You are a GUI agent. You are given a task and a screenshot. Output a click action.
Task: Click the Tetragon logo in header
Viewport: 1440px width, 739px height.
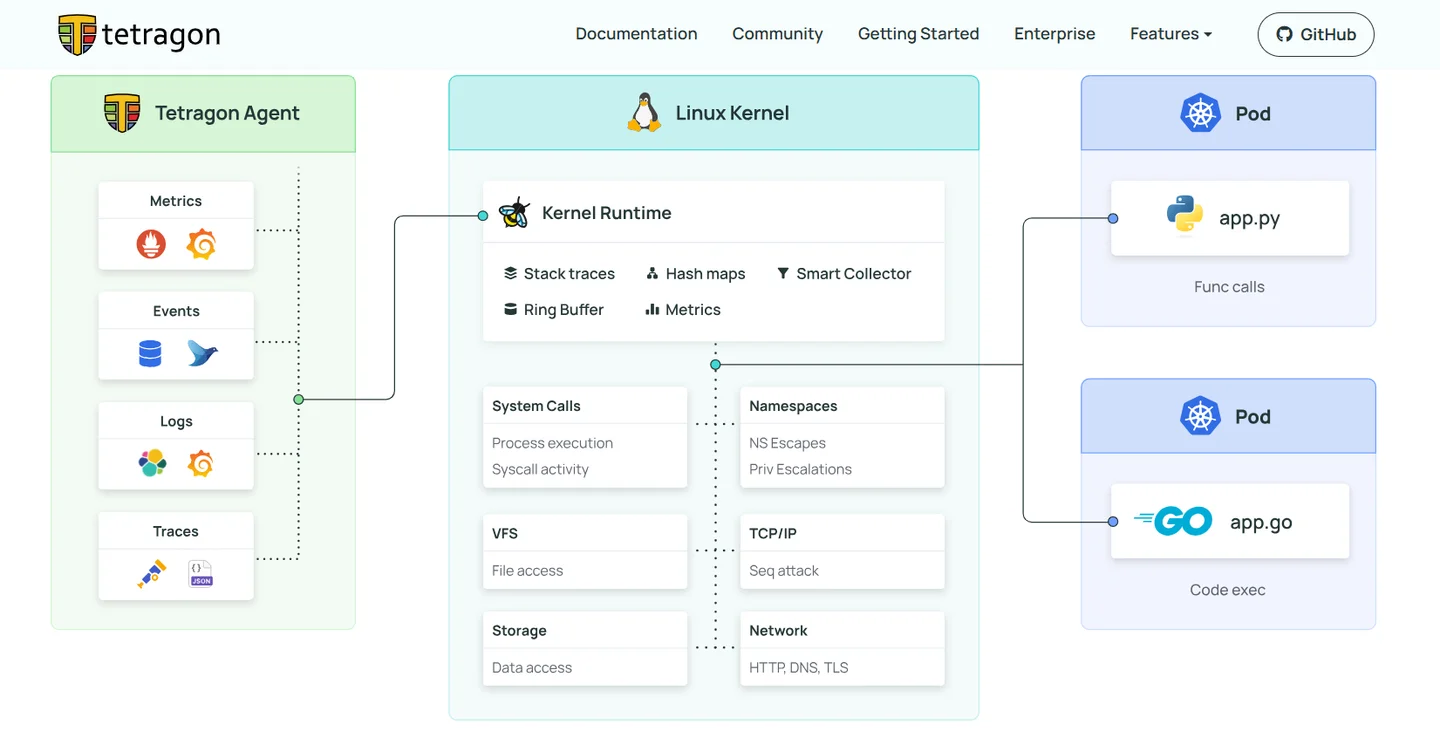pyautogui.click(x=139, y=35)
